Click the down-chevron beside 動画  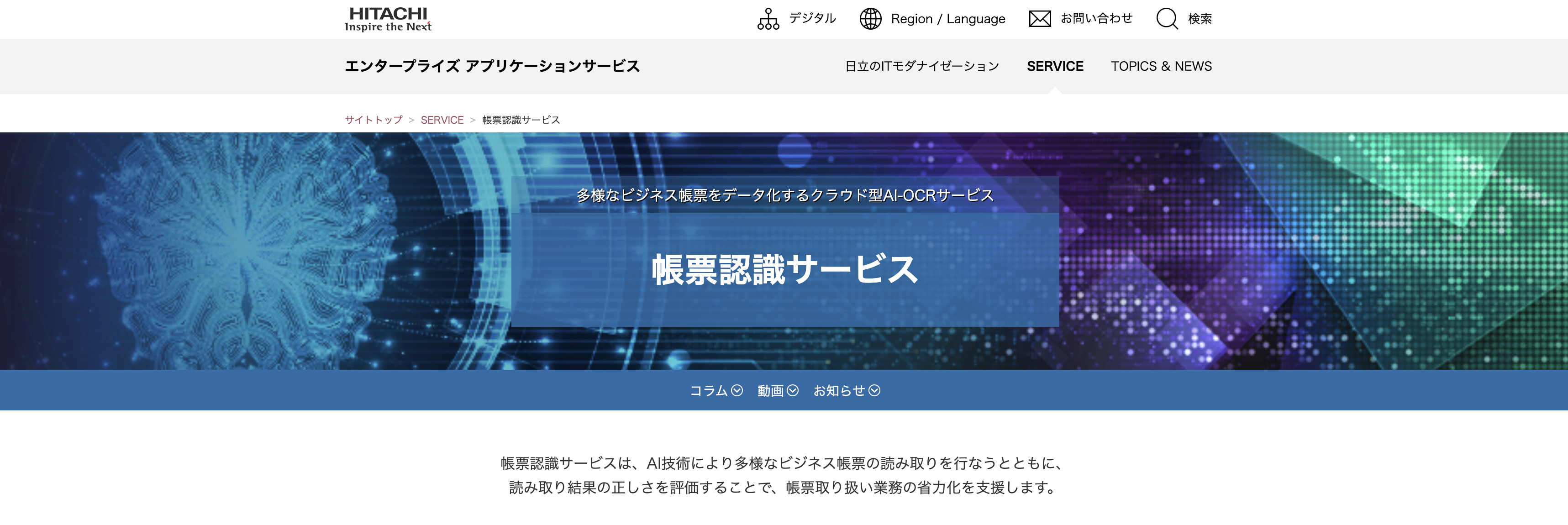[x=793, y=391]
